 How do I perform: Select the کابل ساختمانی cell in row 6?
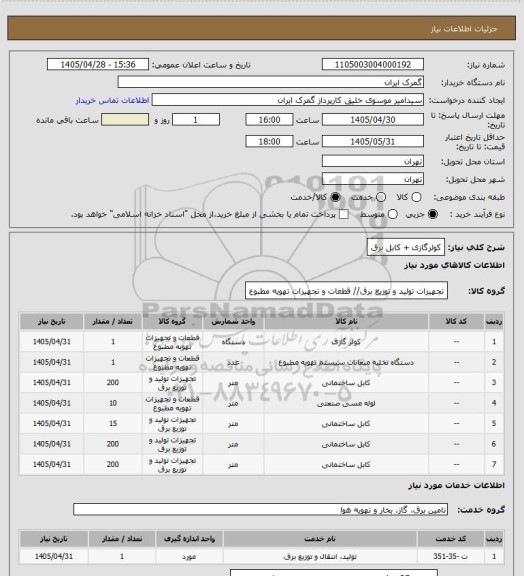(346, 444)
